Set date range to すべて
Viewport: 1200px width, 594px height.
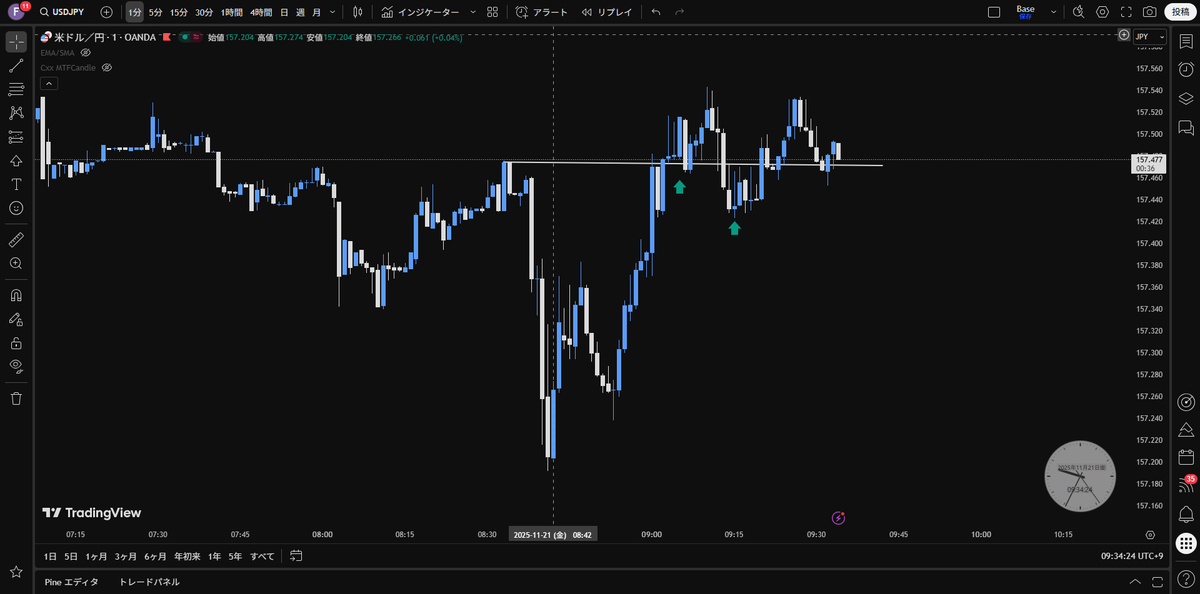click(262, 556)
